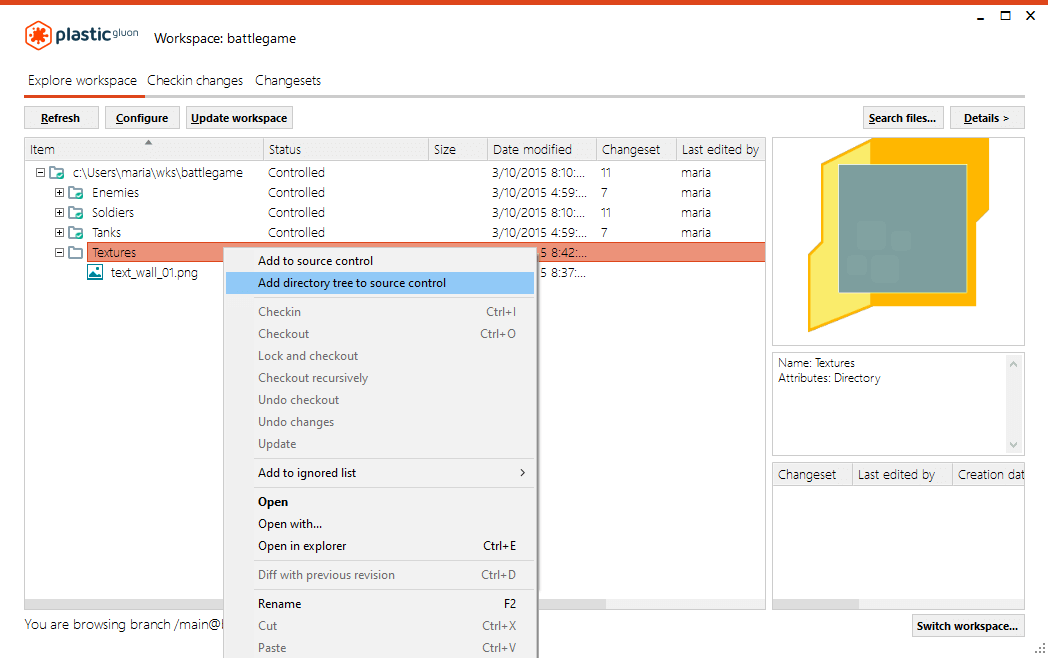Click the Details > button
1048x658 pixels.
[x=987, y=118]
